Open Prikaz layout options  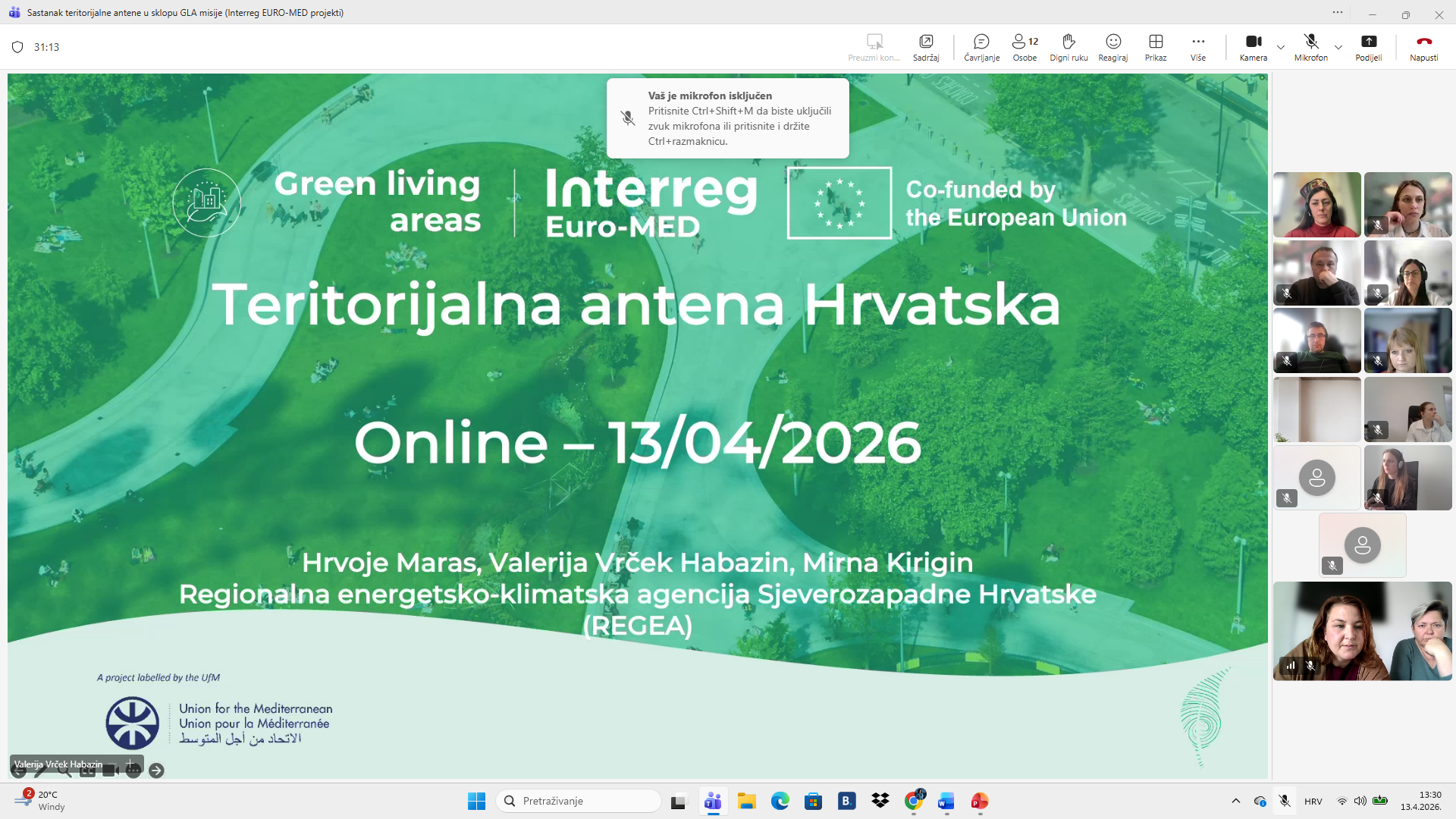pos(1155,47)
